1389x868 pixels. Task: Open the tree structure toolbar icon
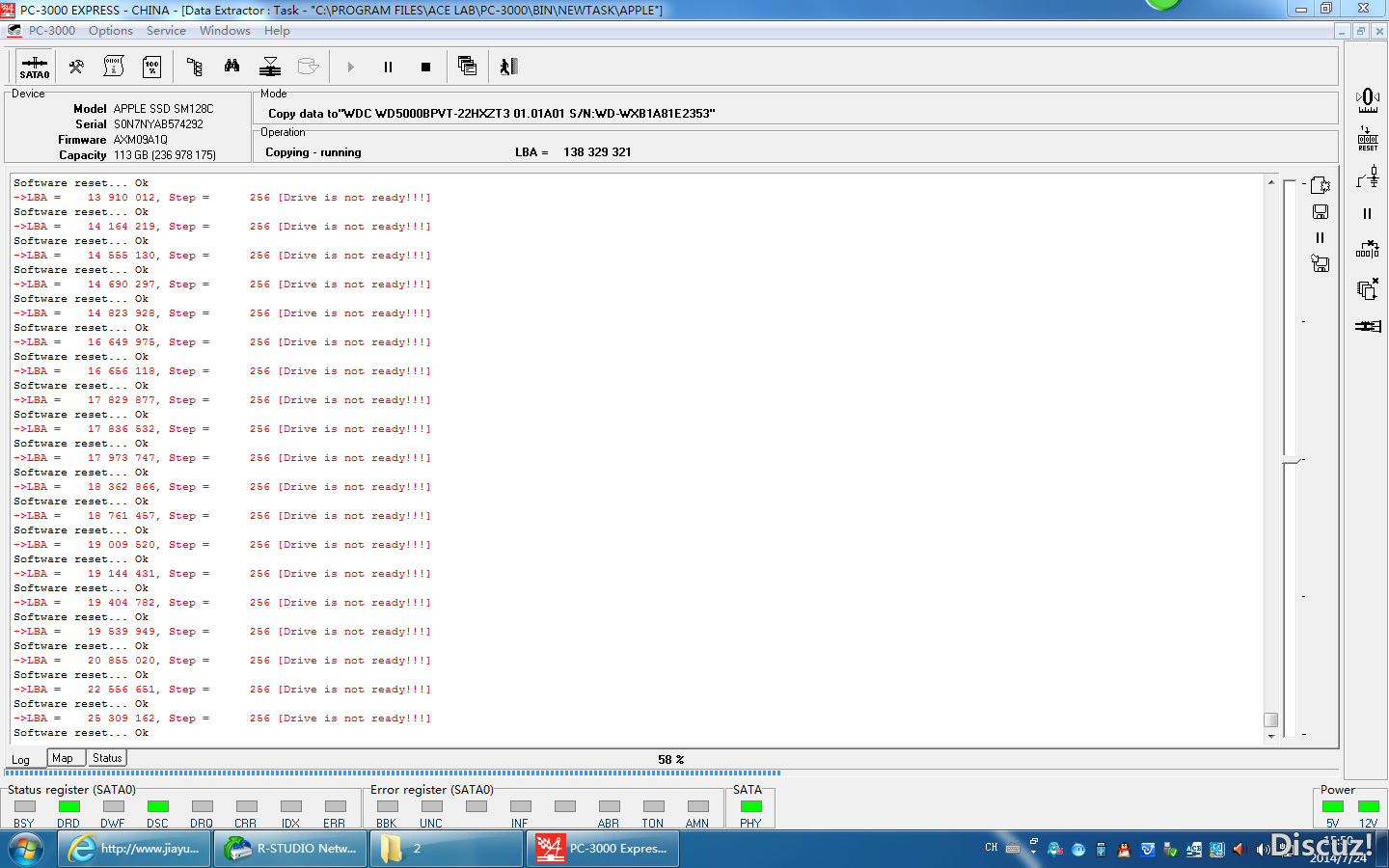pyautogui.click(x=195, y=67)
